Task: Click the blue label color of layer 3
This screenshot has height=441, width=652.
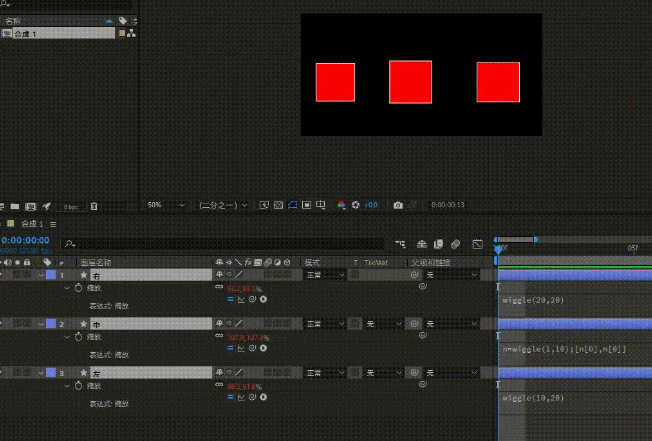Action: pyautogui.click(x=51, y=373)
